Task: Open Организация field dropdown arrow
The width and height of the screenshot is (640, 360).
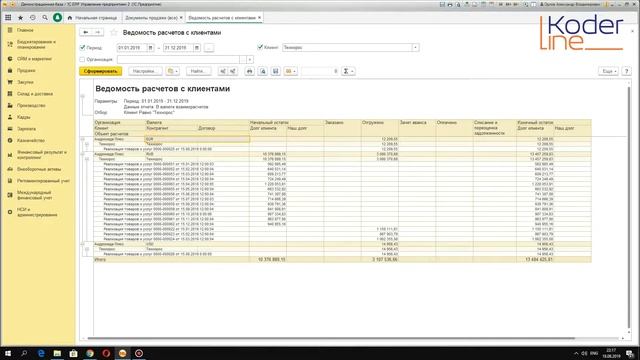Action: 250,60
